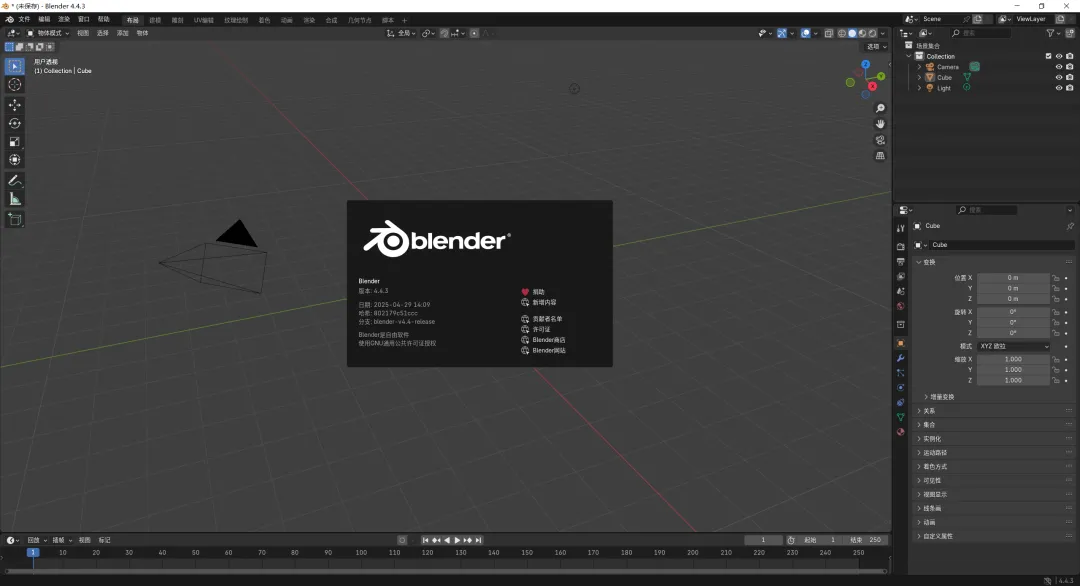1080x586 pixels.
Task: Hide the Light in the outliner via its eye
Action: coord(1059,88)
